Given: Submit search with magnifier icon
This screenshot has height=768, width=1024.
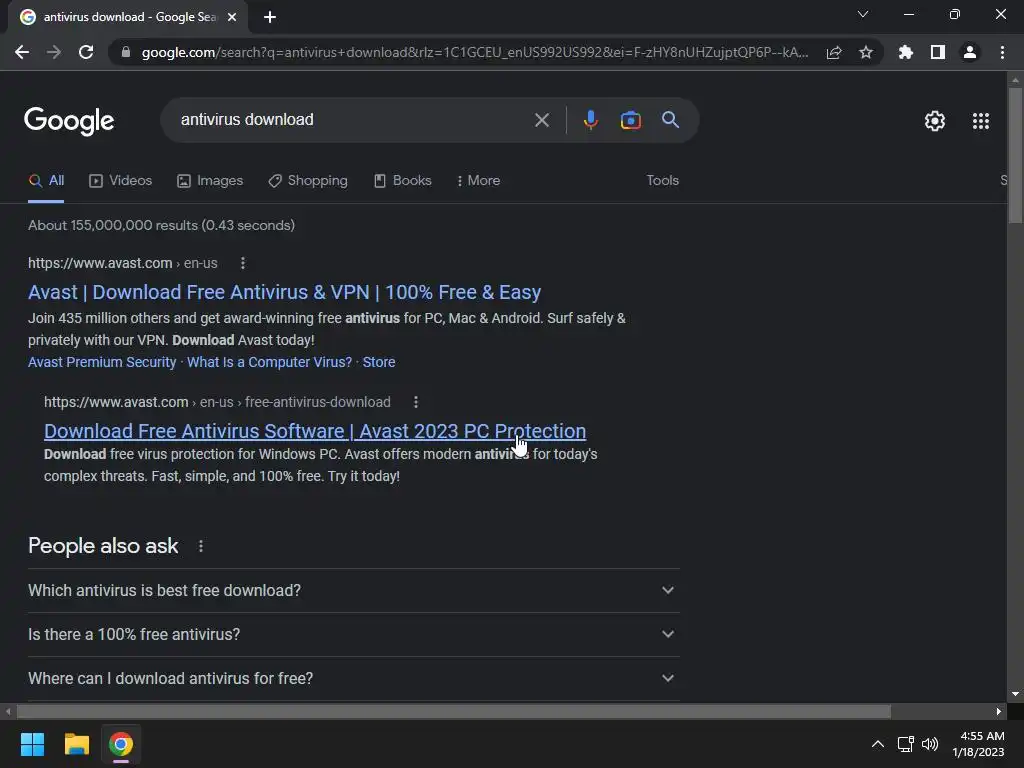Looking at the screenshot, I should tap(670, 120).
